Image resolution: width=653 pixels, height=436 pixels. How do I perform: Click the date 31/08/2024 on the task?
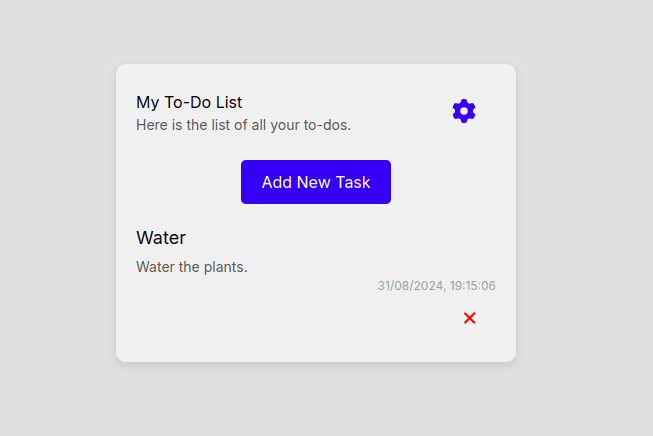pyautogui.click(x=409, y=286)
